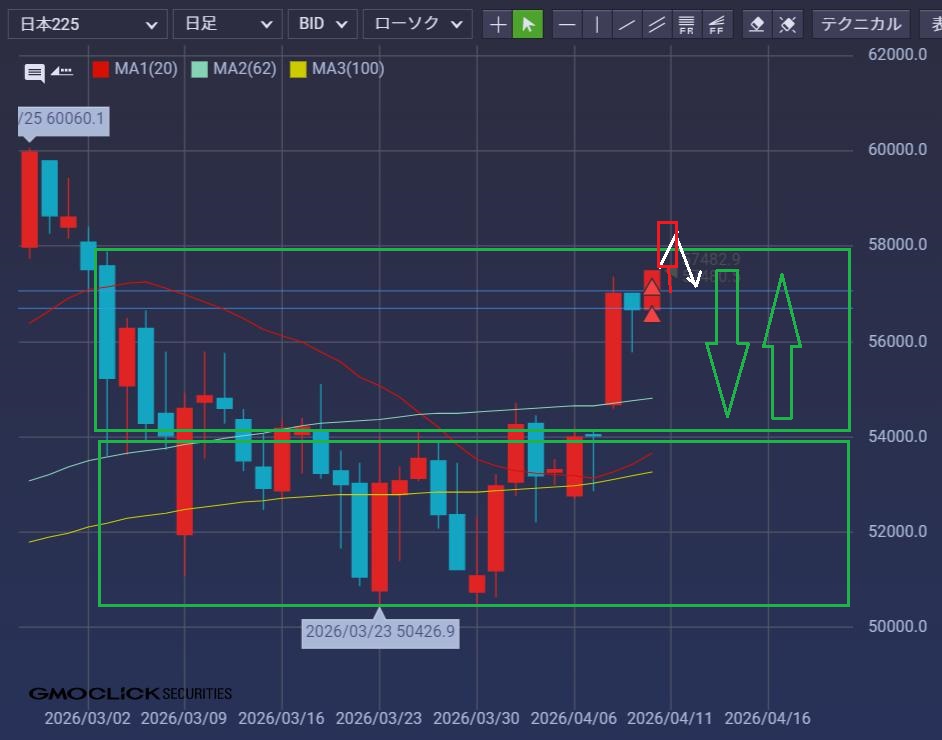Open the 日足 timeframe dropdown
The height and width of the screenshot is (740, 942).
pyautogui.click(x=227, y=24)
